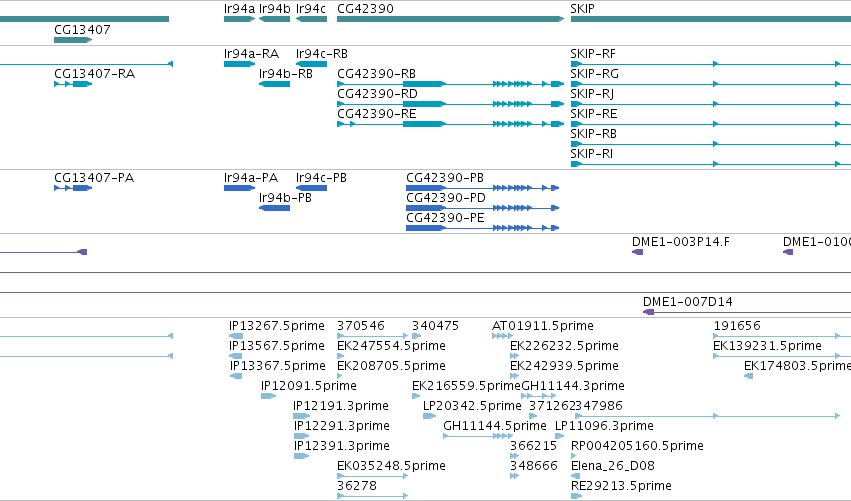Open EST GH11144.3prime
The image size is (851, 501).
point(538,396)
